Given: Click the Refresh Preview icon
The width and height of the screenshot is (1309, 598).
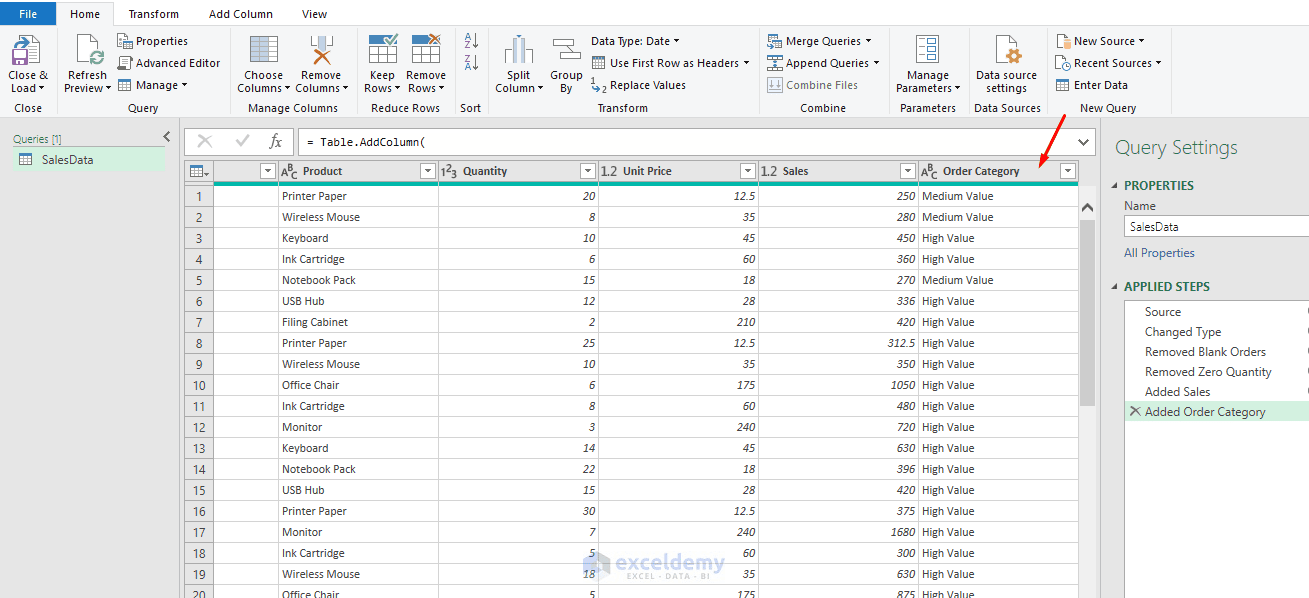Looking at the screenshot, I should tap(88, 50).
